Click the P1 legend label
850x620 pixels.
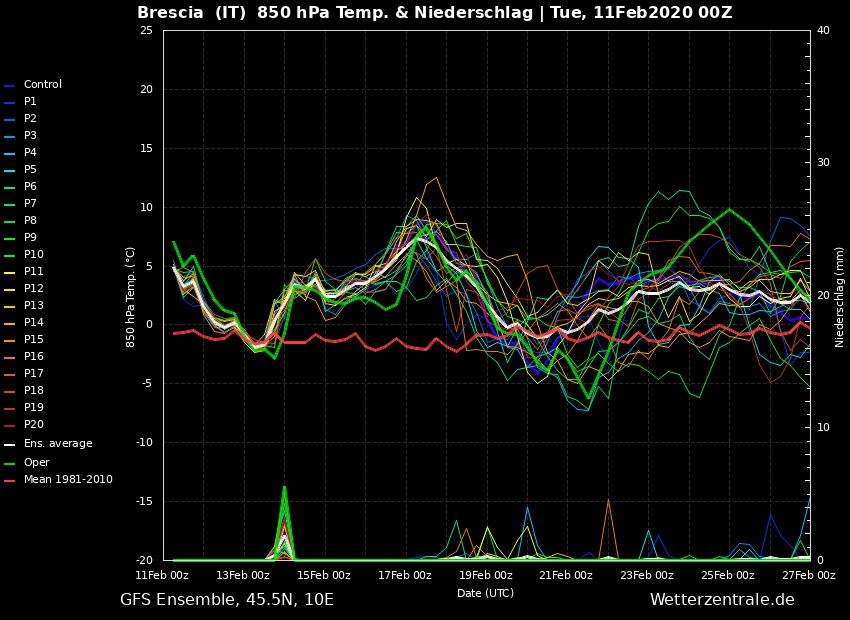pos(30,101)
